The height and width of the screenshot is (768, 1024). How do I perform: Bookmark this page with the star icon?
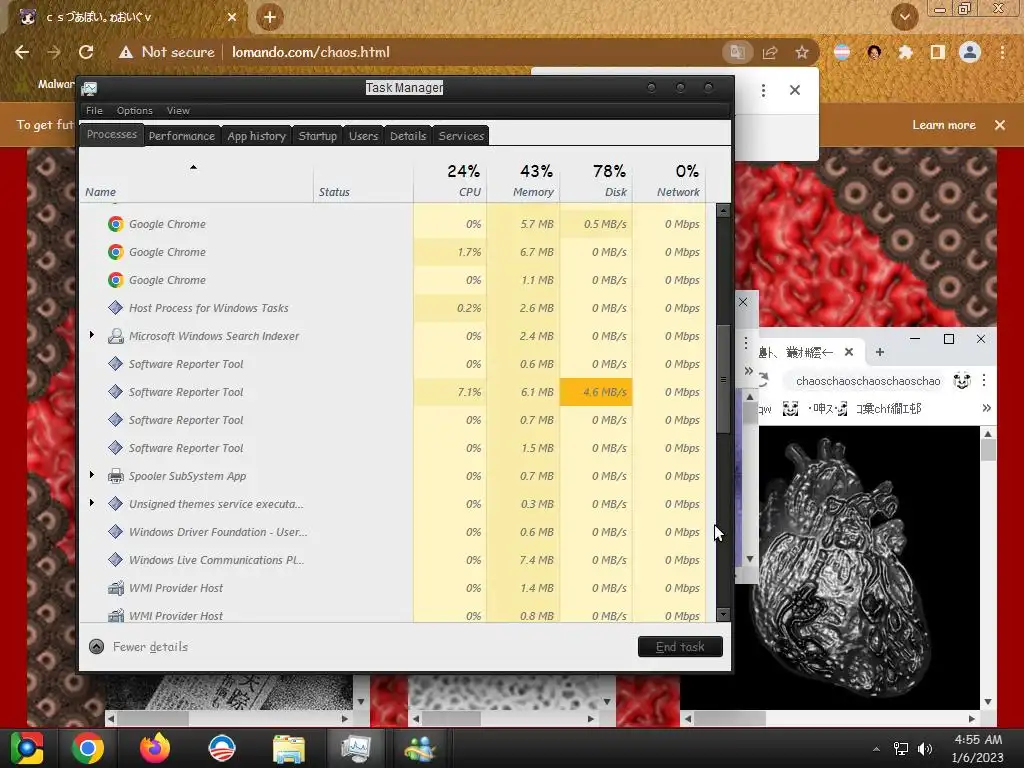click(802, 52)
